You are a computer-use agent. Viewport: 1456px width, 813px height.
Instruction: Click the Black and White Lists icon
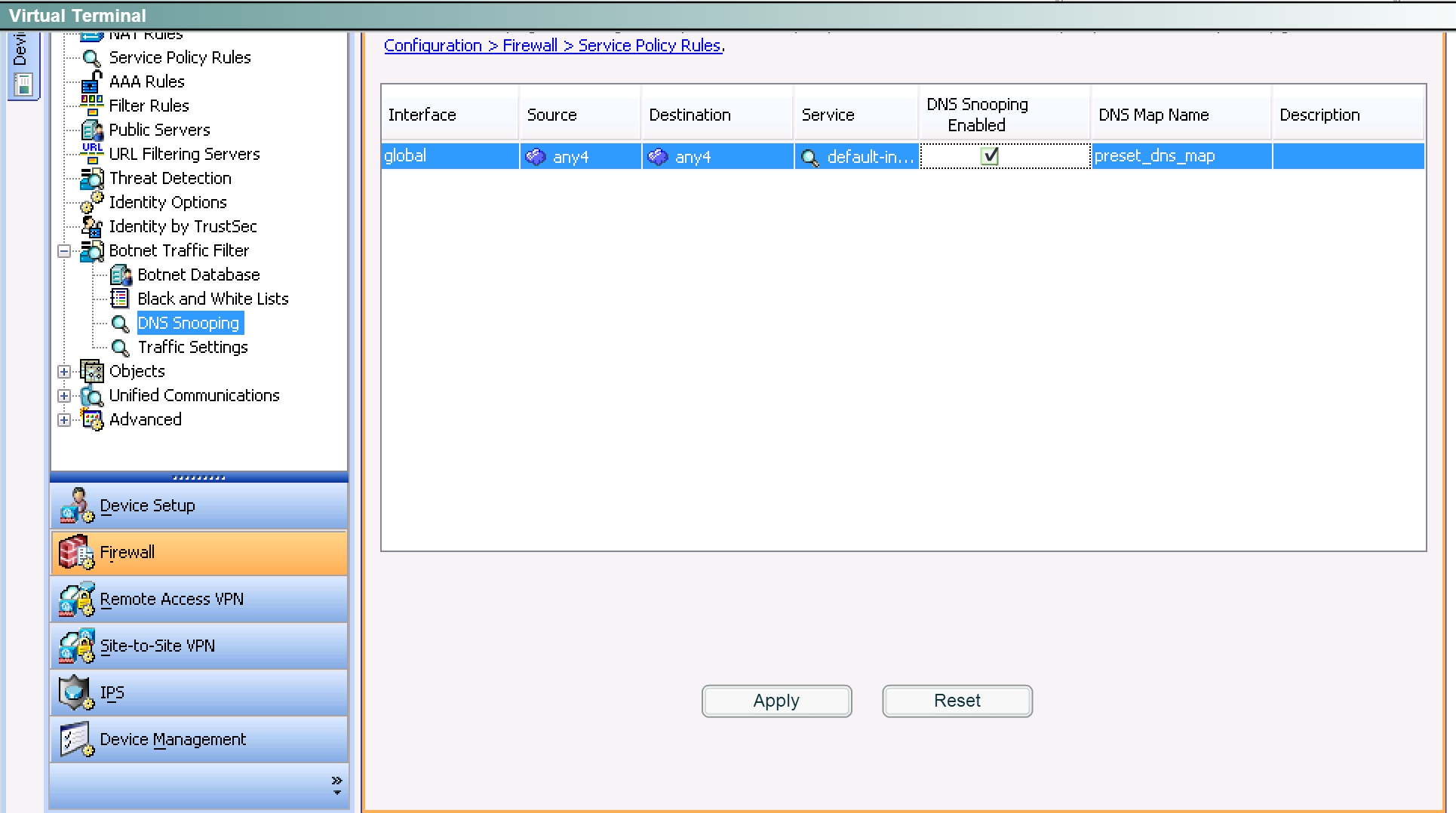point(120,299)
